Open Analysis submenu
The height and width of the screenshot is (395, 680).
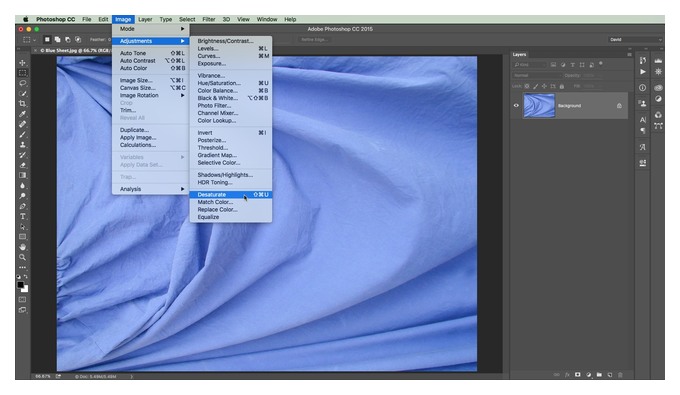coord(150,189)
